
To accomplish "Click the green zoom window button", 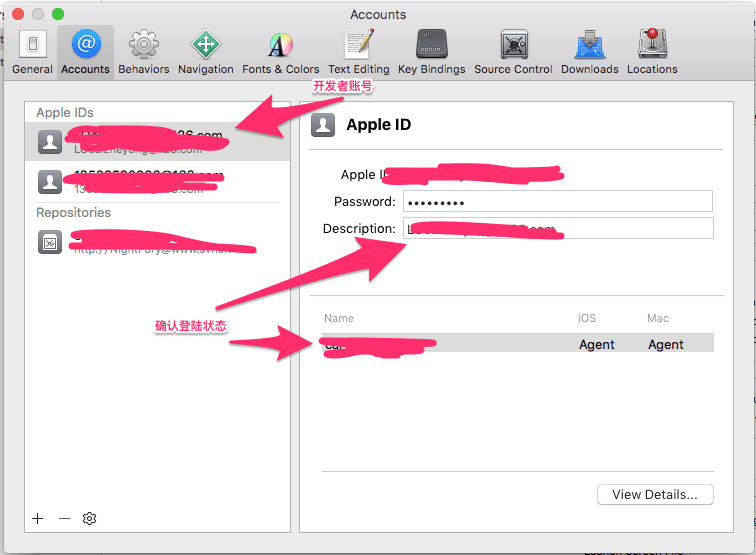I will coord(58,14).
